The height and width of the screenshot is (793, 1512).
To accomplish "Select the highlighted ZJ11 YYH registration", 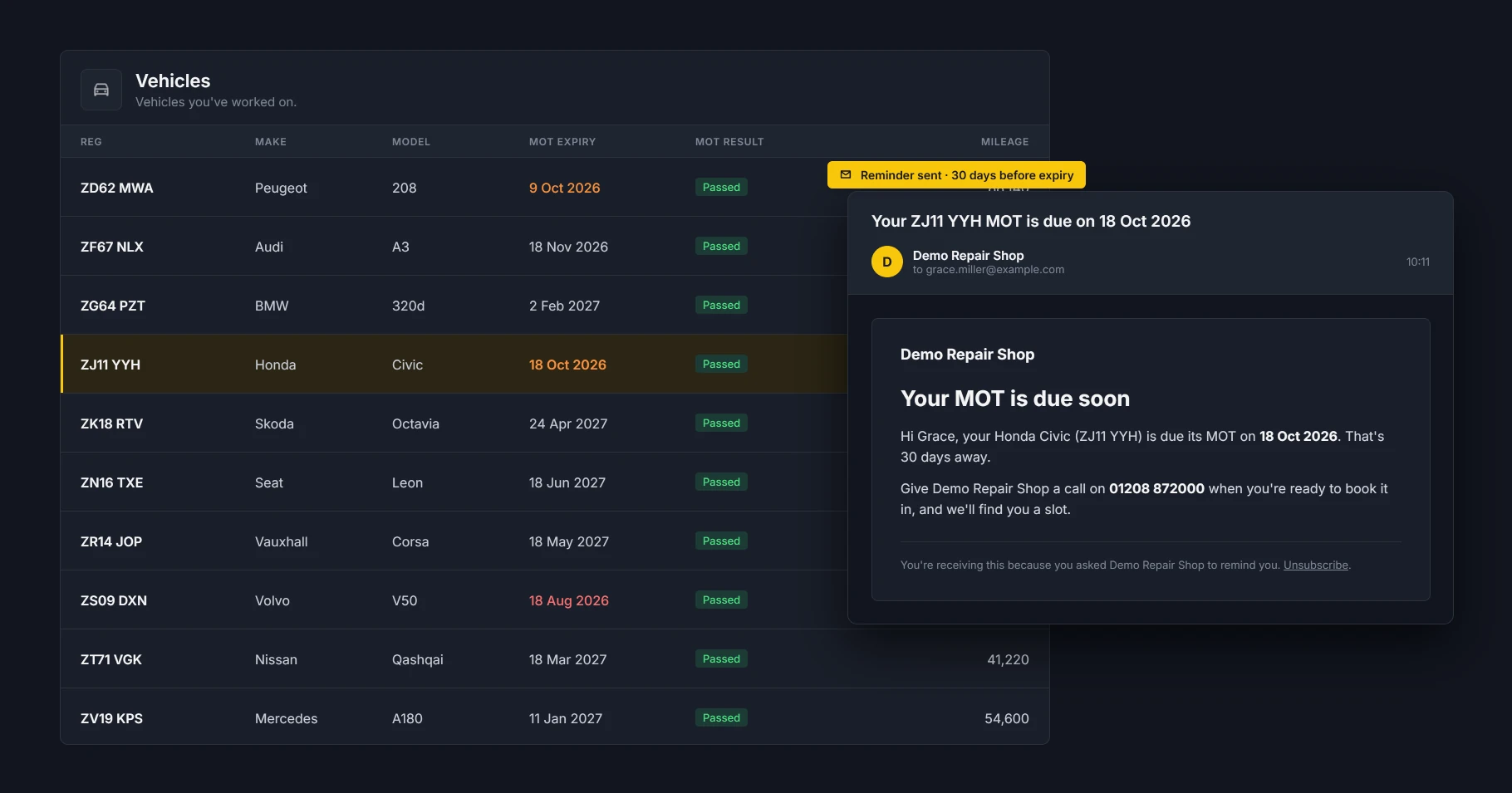I will 110,365.
